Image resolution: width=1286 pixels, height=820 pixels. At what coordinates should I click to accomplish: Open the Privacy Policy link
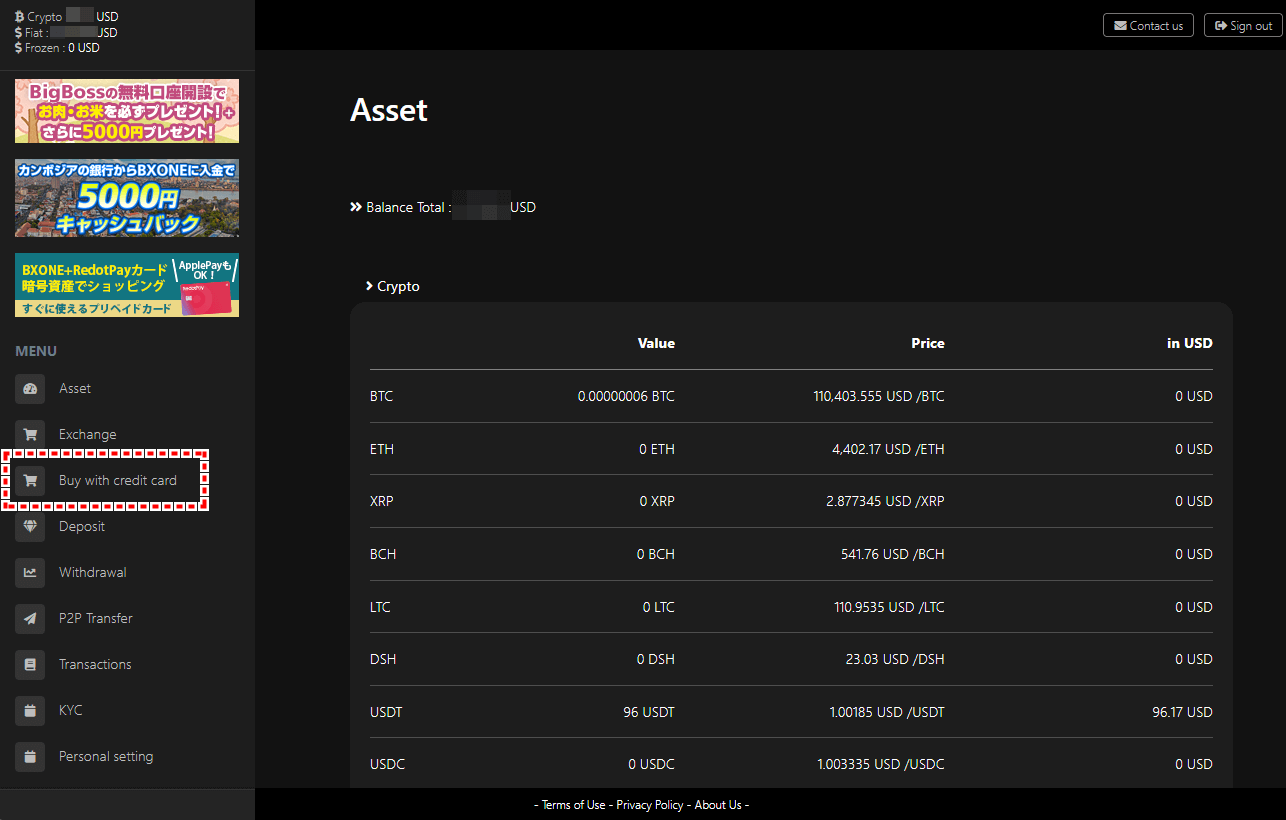click(650, 805)
